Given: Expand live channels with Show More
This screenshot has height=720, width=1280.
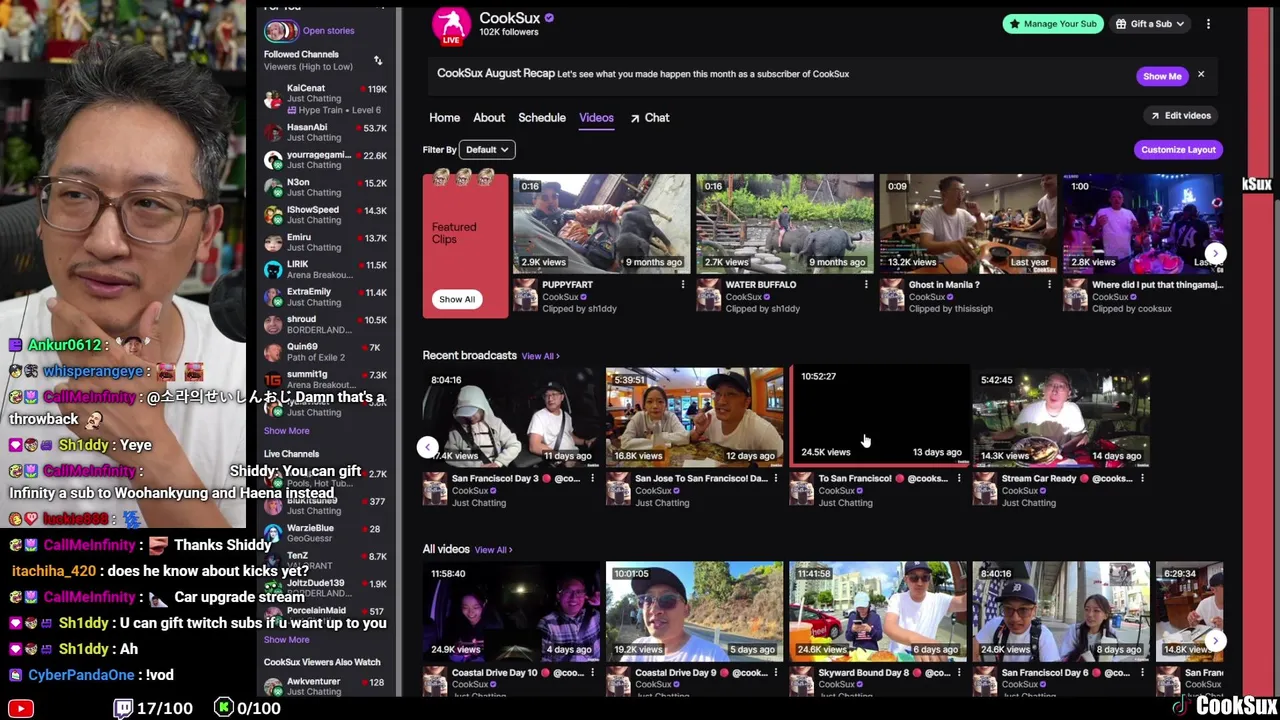Looking at the screenshot, I should click(286, 640).
